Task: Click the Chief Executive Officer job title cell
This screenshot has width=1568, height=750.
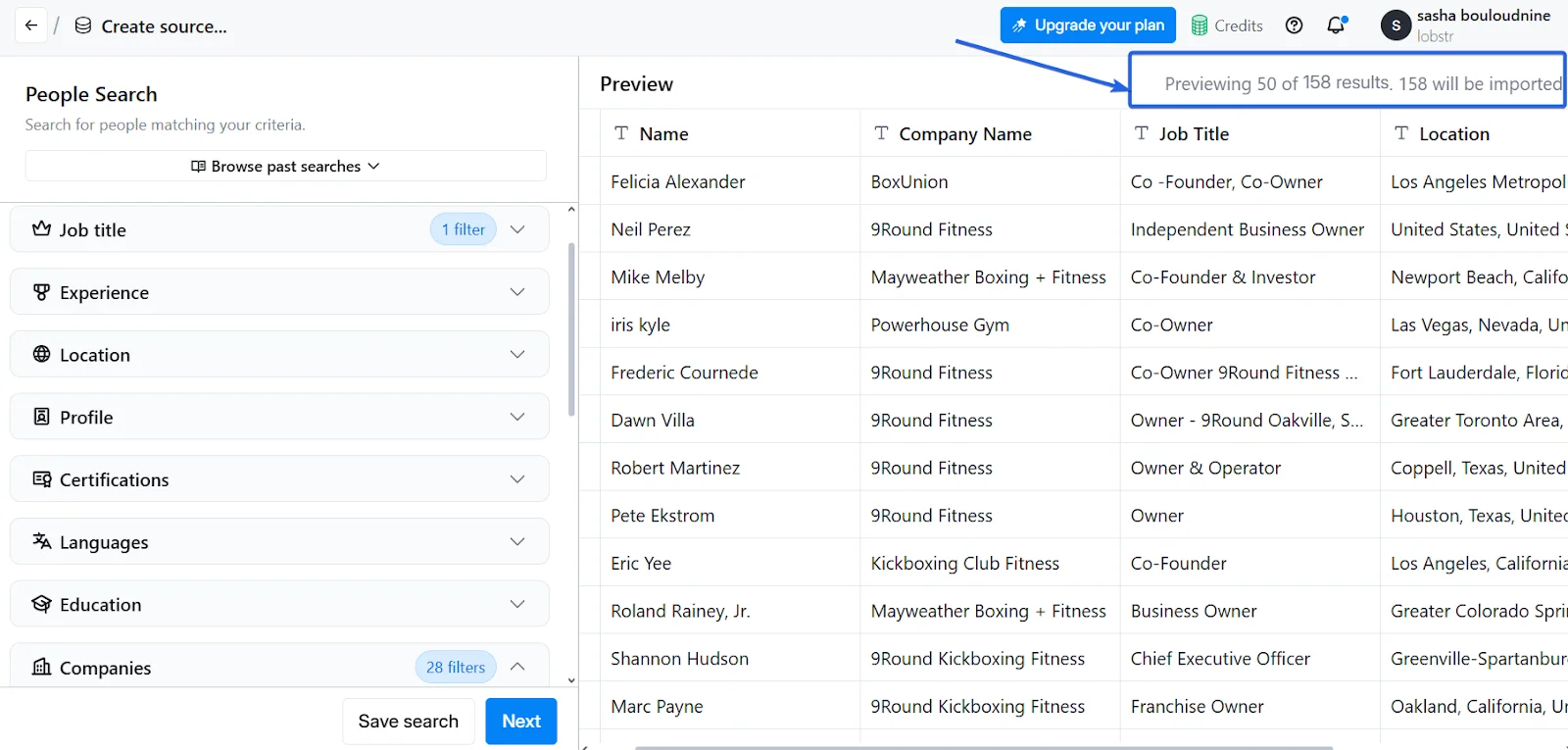Action: click(x=1249, y=659)
